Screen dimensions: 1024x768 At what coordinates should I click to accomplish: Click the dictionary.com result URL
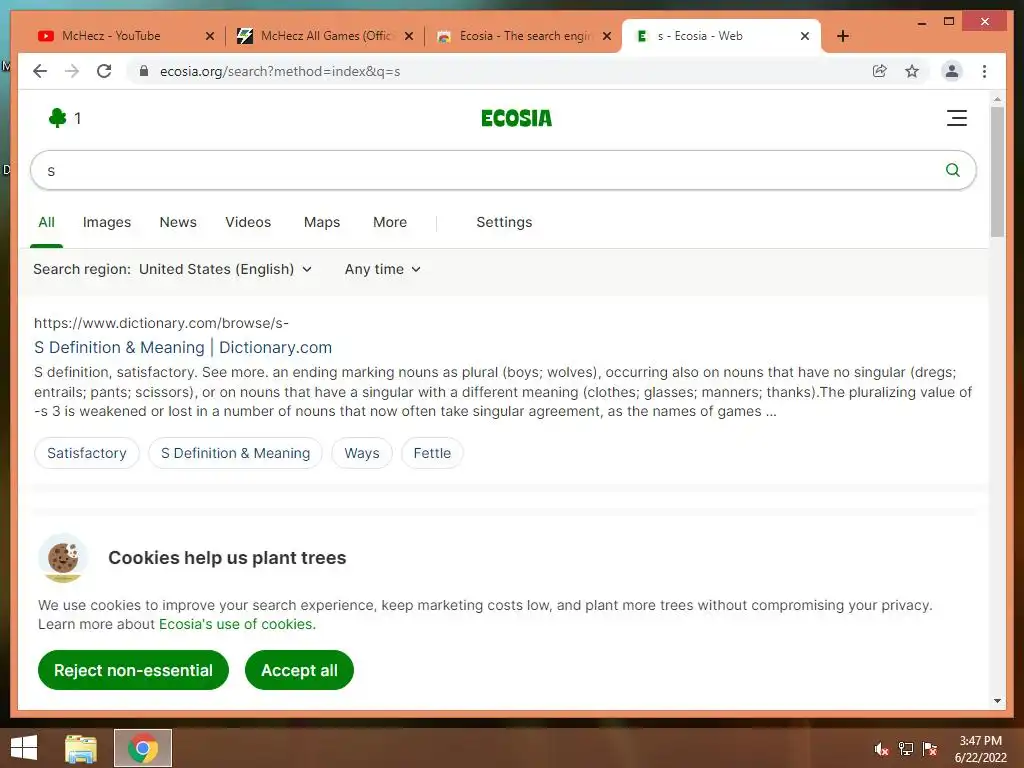pyautogui.click(x=161, y=323)
